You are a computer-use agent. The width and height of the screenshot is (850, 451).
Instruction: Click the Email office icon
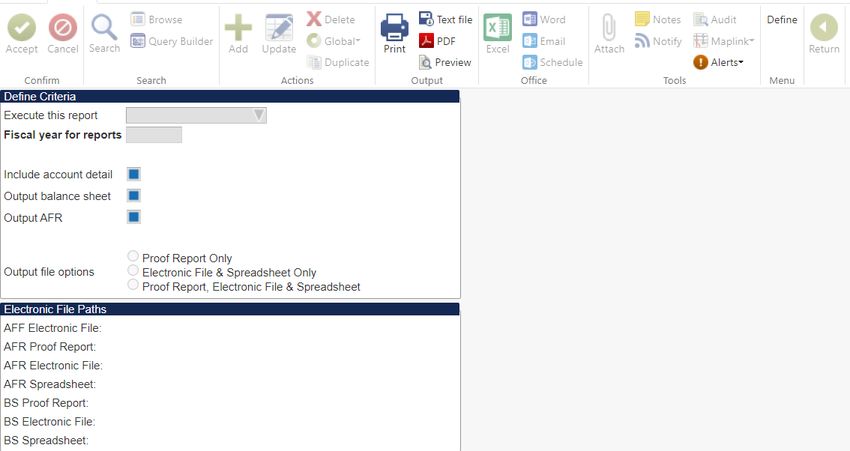coord(530,41)
